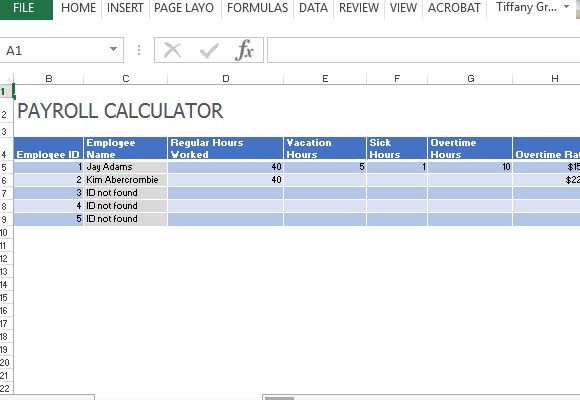Open the INSERT ribbon tab
This screenshot has width=580, height=400.
pos(125,8)
